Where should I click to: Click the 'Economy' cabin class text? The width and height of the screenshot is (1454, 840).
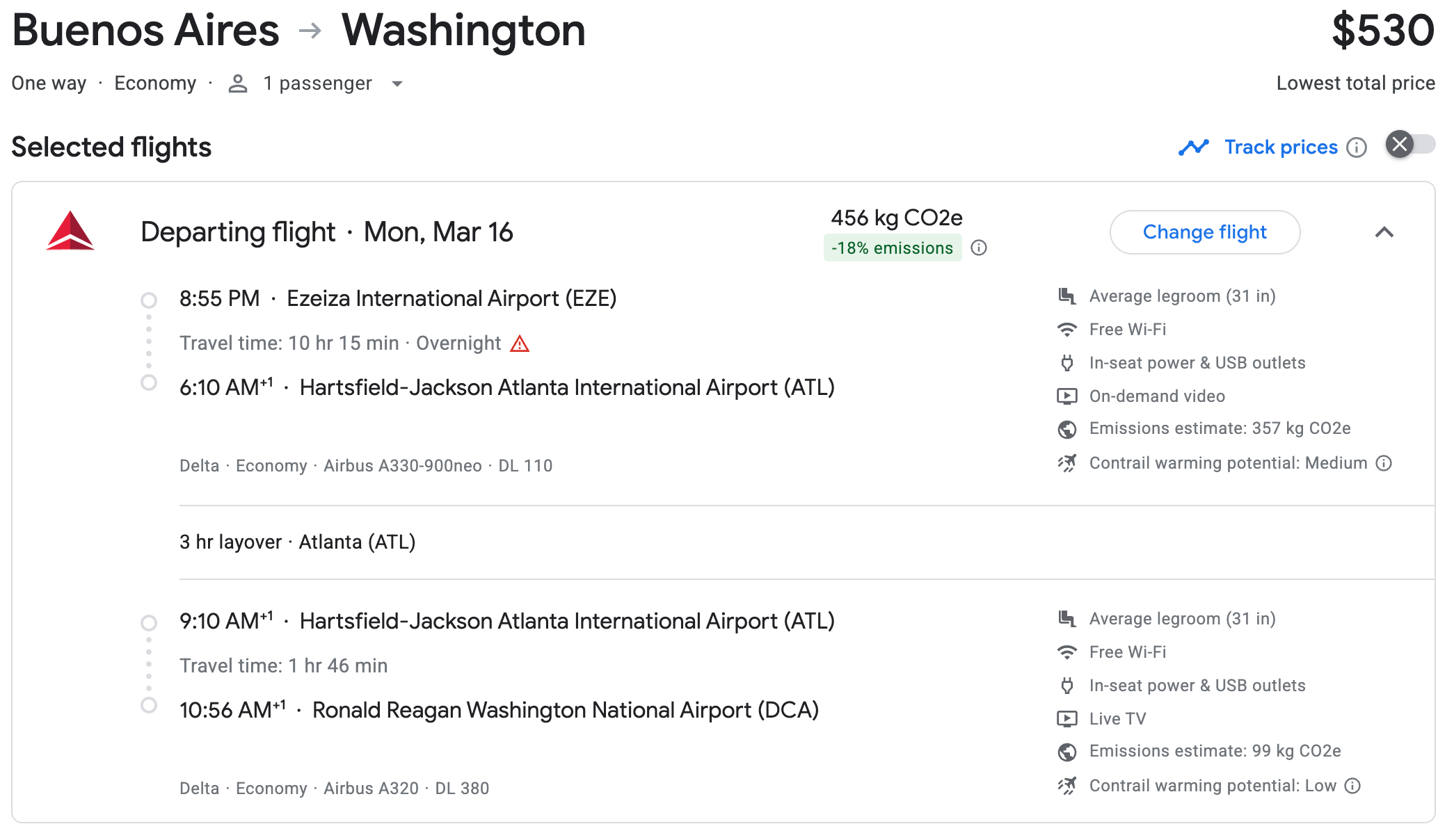coord(155,83)
